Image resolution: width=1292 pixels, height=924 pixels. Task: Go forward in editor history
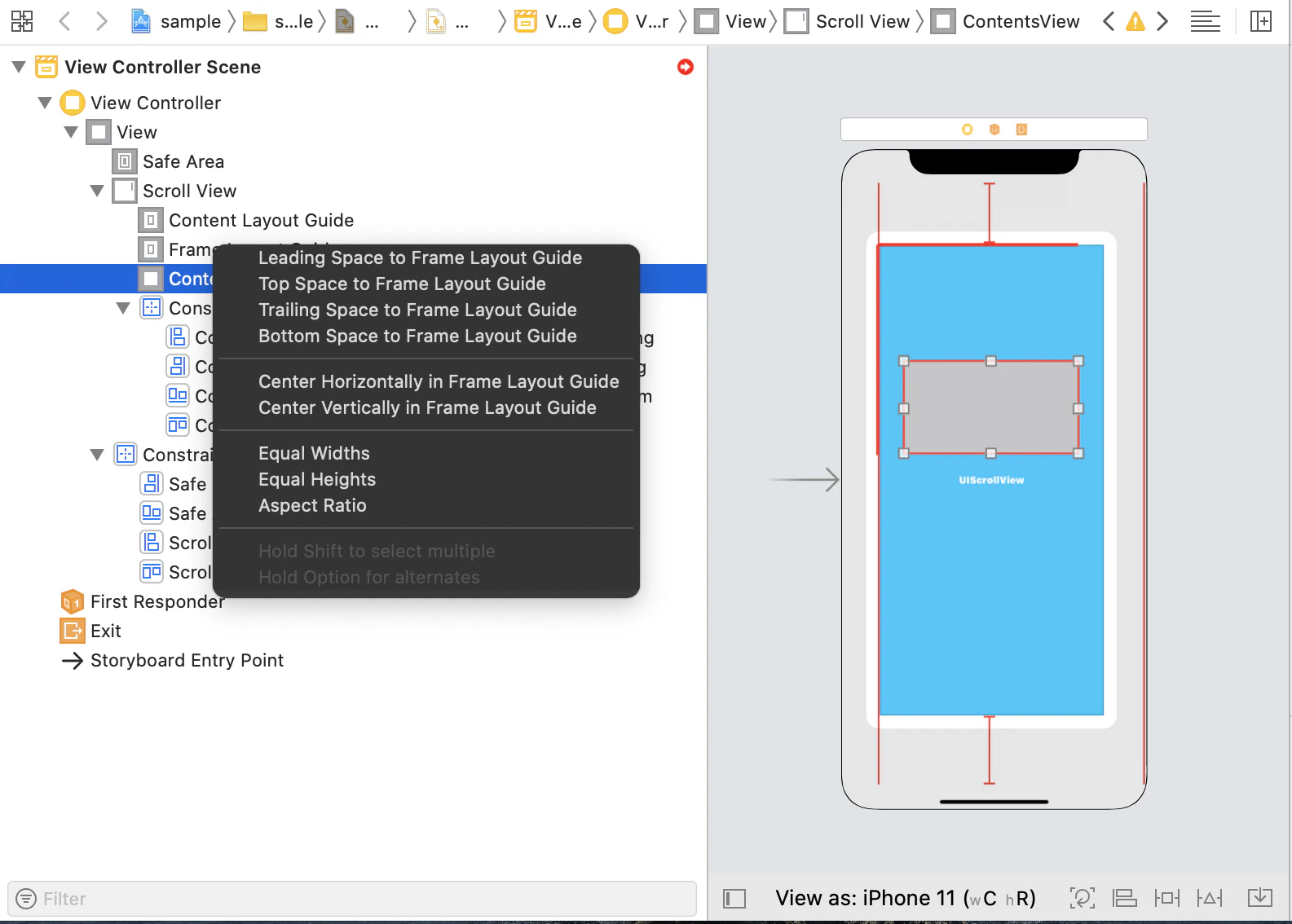tap(101, 21)
